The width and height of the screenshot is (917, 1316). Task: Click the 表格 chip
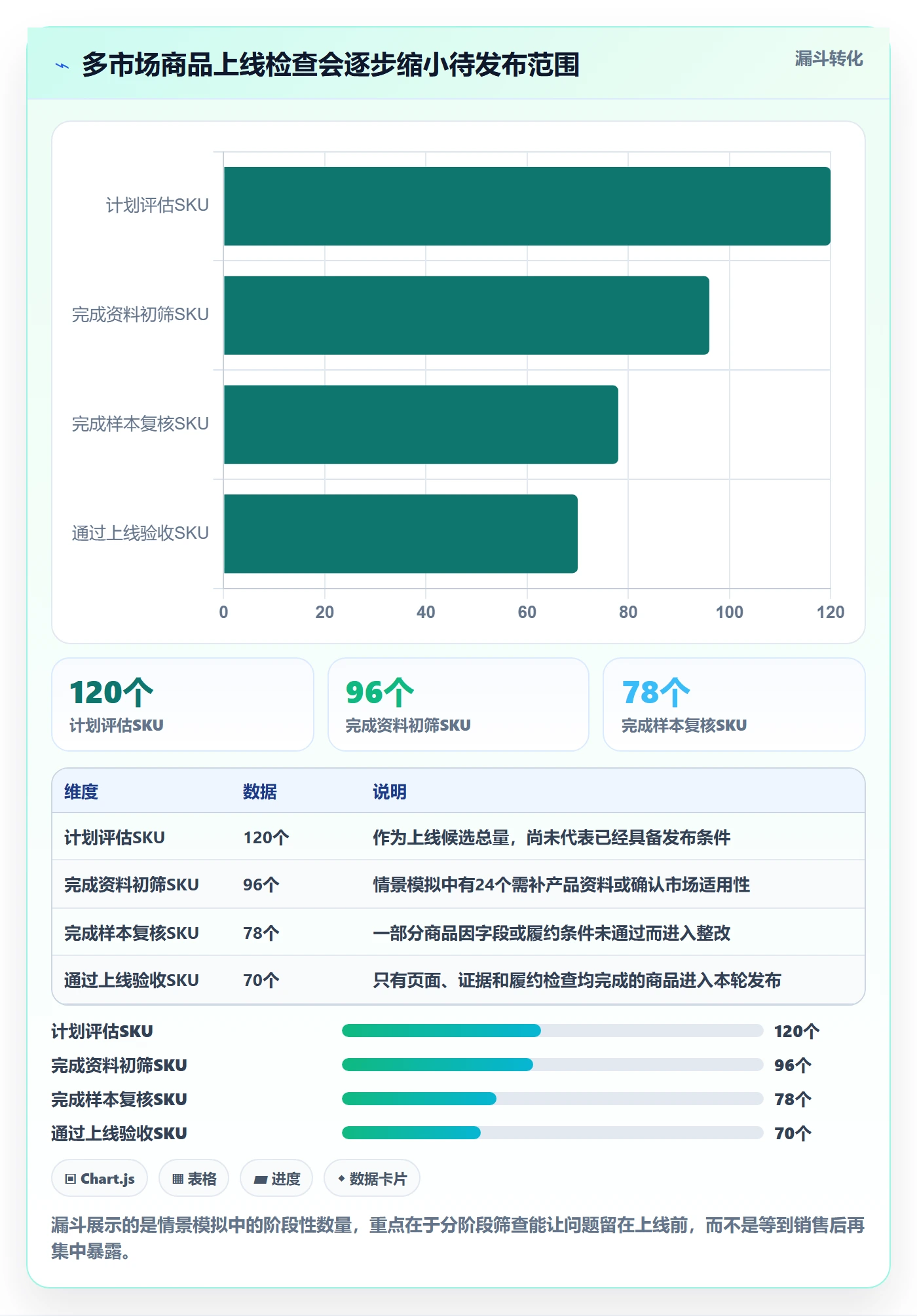[x=194, y=1179]
